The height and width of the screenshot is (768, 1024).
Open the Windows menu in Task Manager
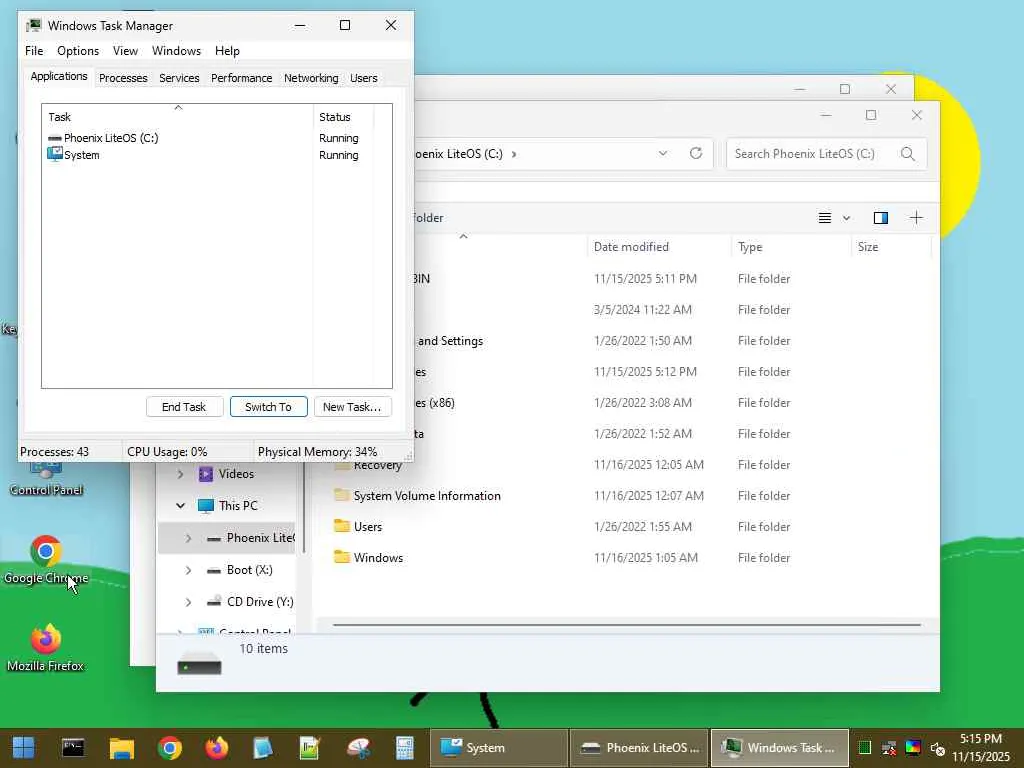(x=176, y=51)
